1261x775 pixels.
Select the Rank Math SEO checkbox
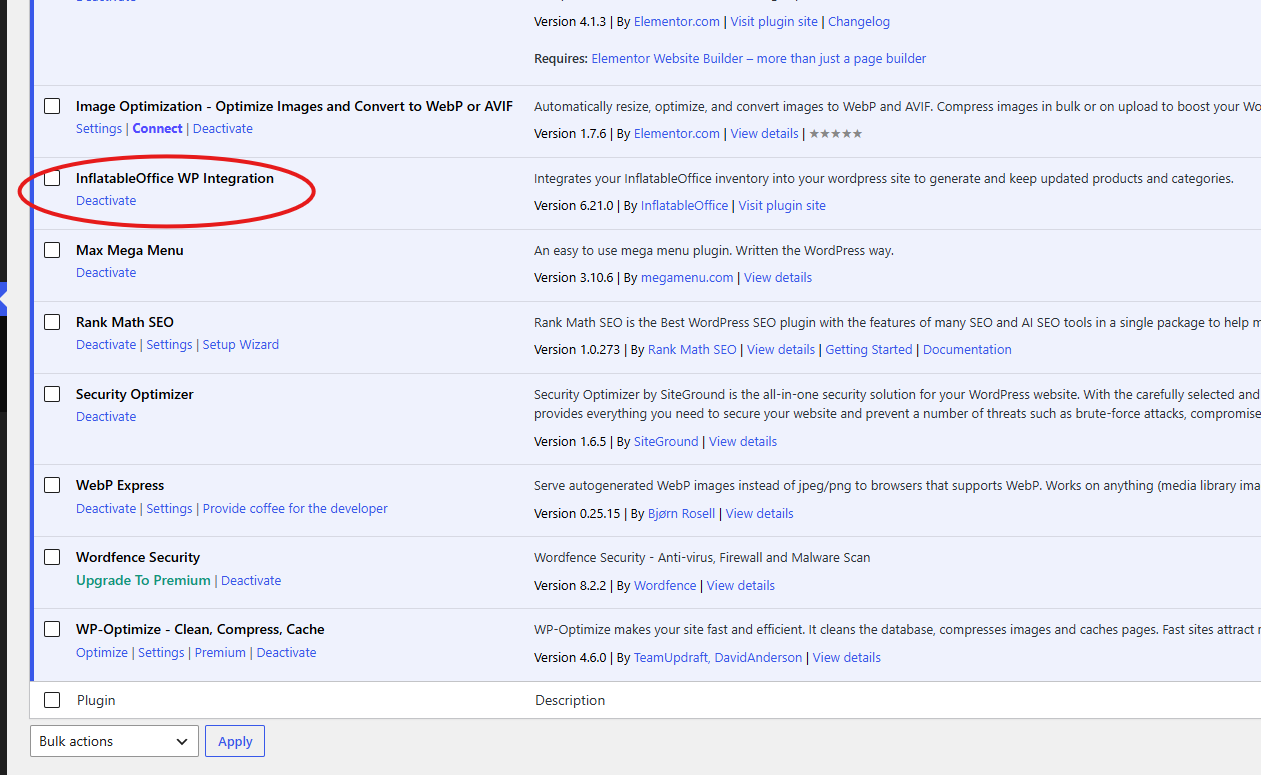[52, 322]
